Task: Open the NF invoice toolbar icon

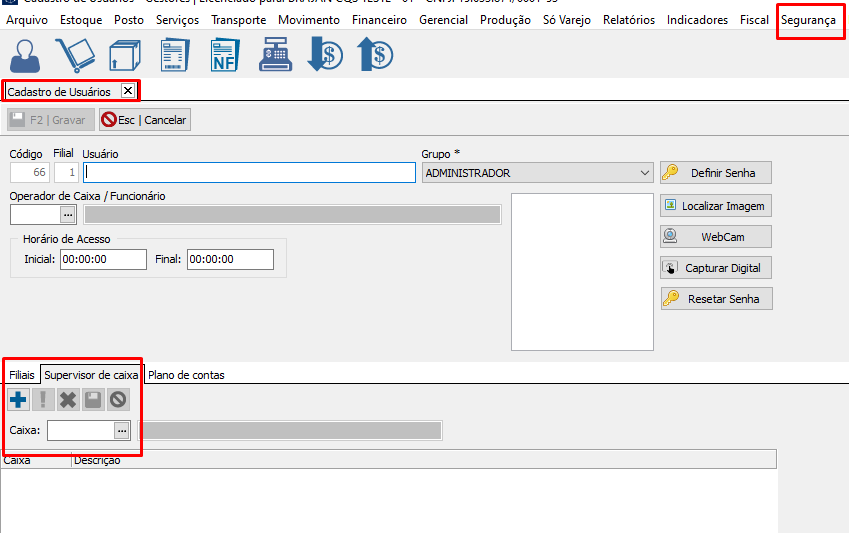Action: point(225,55)
